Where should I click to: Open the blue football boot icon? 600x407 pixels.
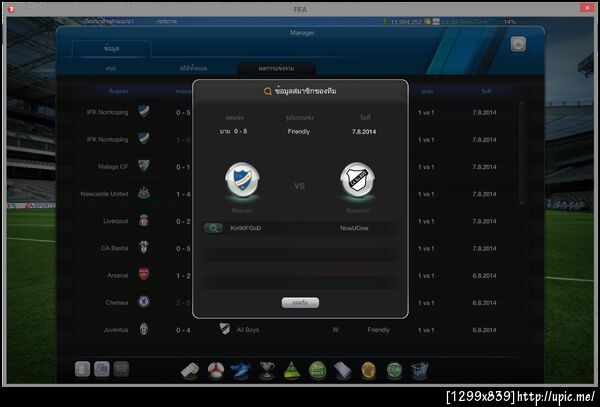click(241, 370)
